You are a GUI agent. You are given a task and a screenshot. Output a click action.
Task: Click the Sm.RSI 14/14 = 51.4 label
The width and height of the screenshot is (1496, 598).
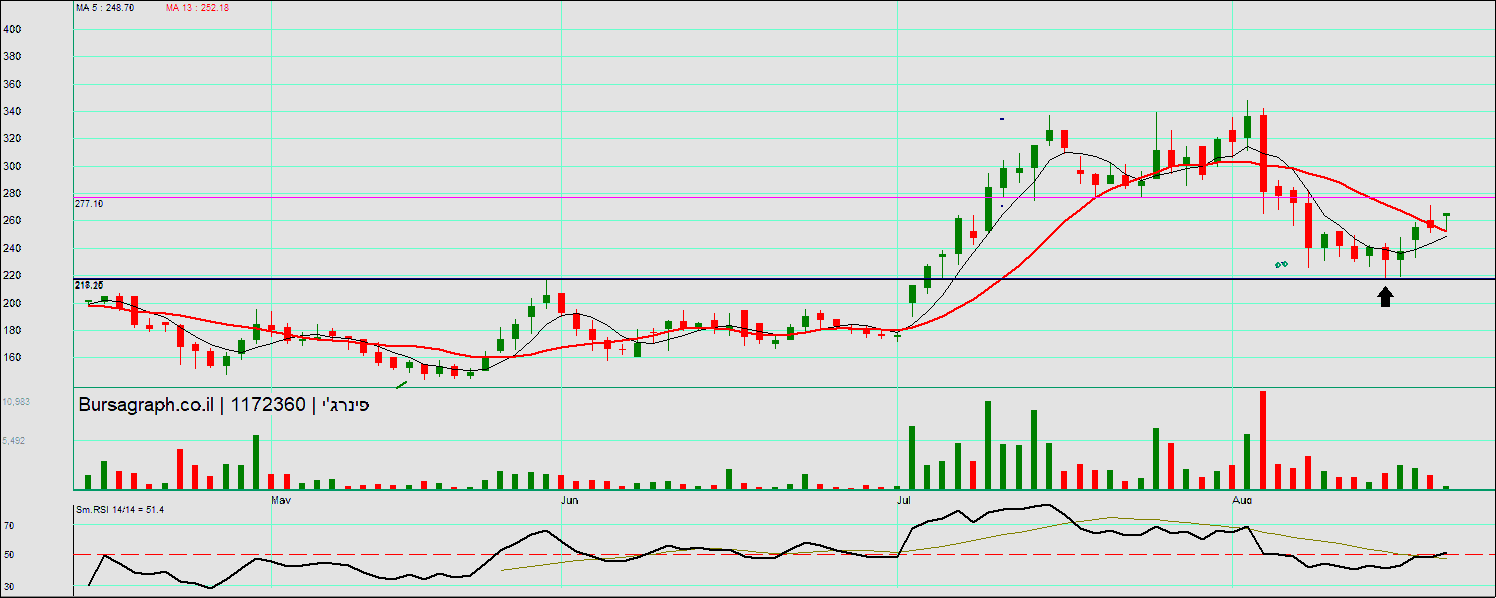(120, 510)
